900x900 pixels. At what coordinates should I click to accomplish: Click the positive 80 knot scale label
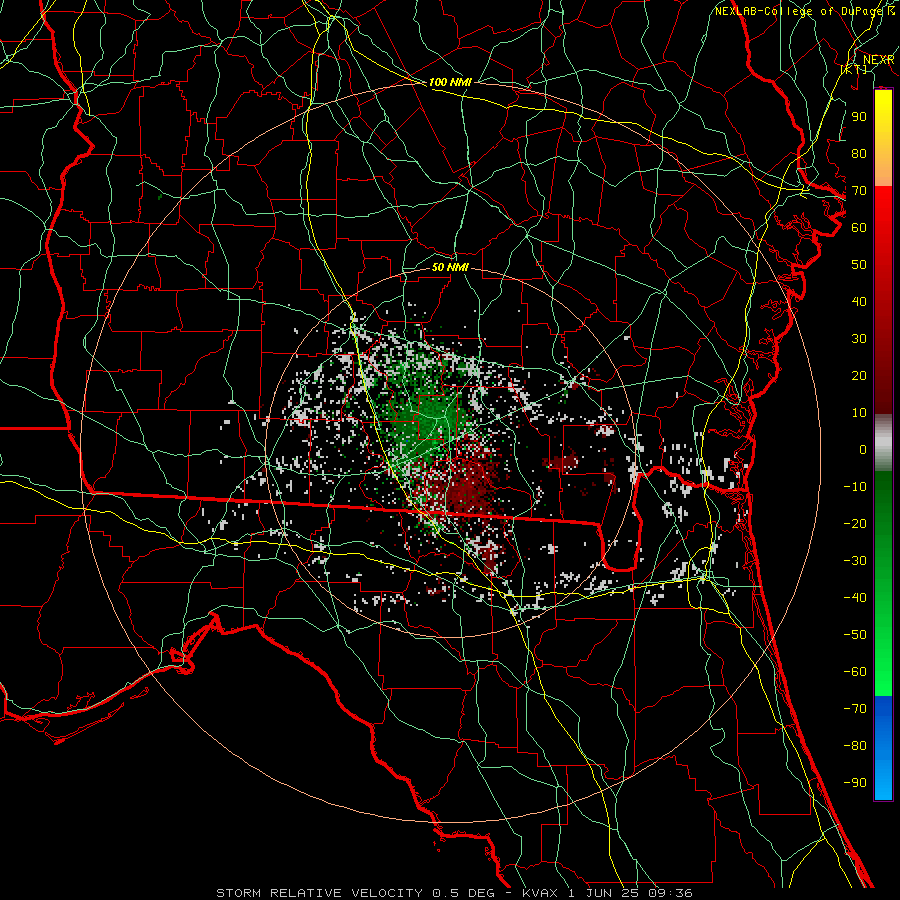(x=859, y=153)
